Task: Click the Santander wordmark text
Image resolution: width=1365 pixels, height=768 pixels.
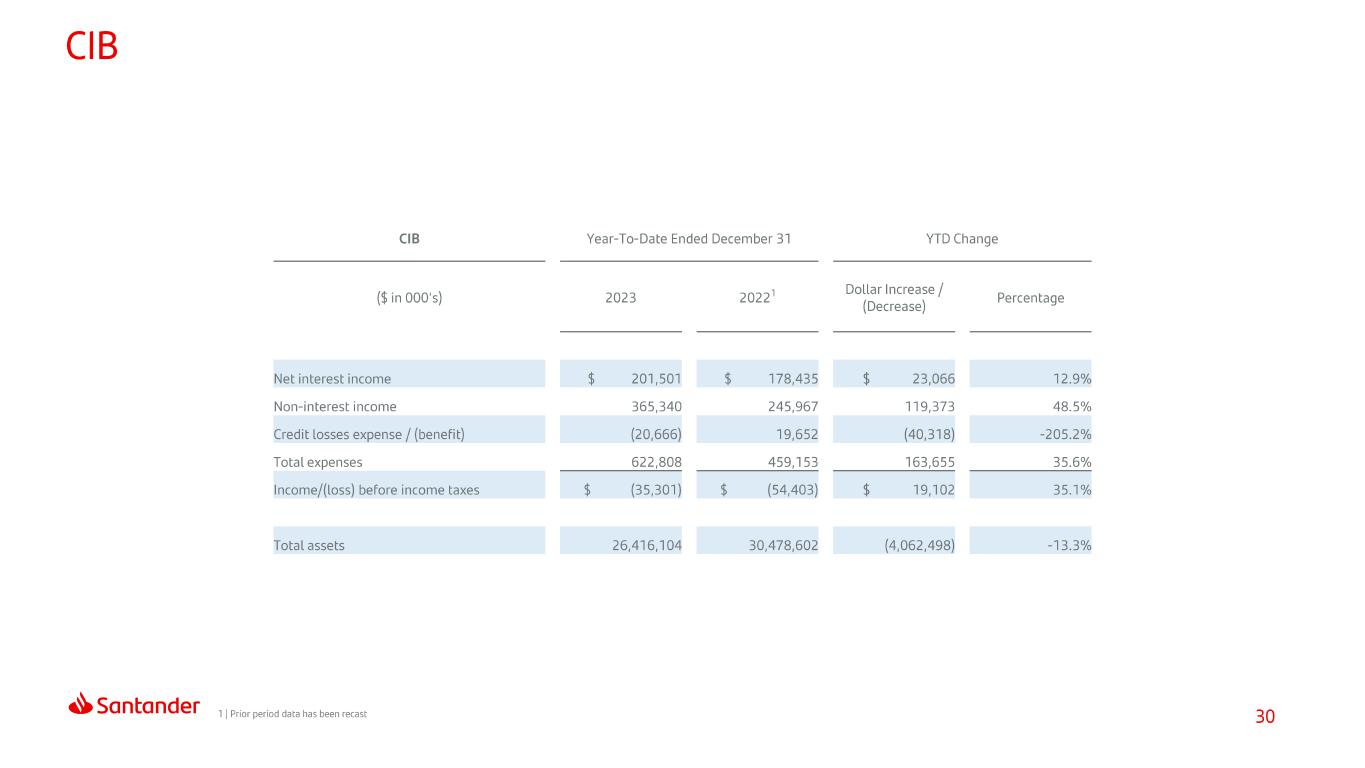Action: click(149, 706)
